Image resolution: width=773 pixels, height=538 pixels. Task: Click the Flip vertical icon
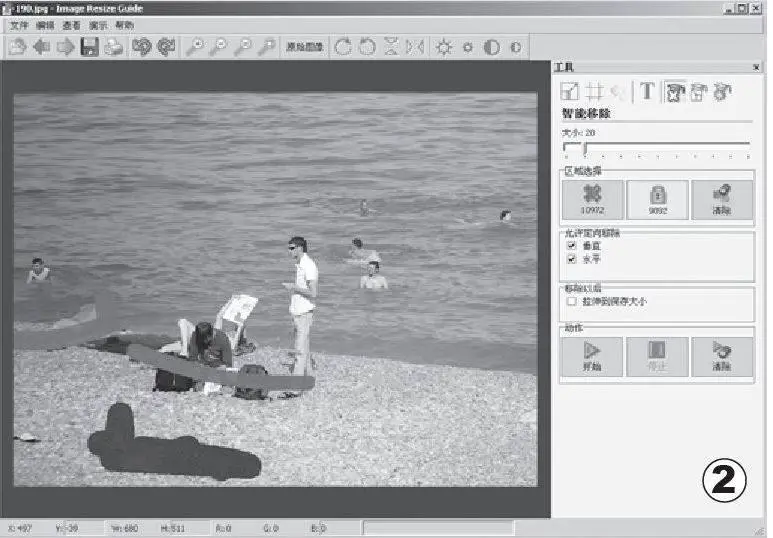pyautogui.click(x=391, y=47)
